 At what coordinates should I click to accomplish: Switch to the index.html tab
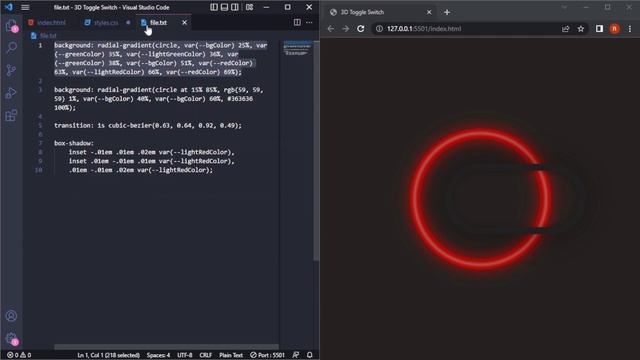47,22
